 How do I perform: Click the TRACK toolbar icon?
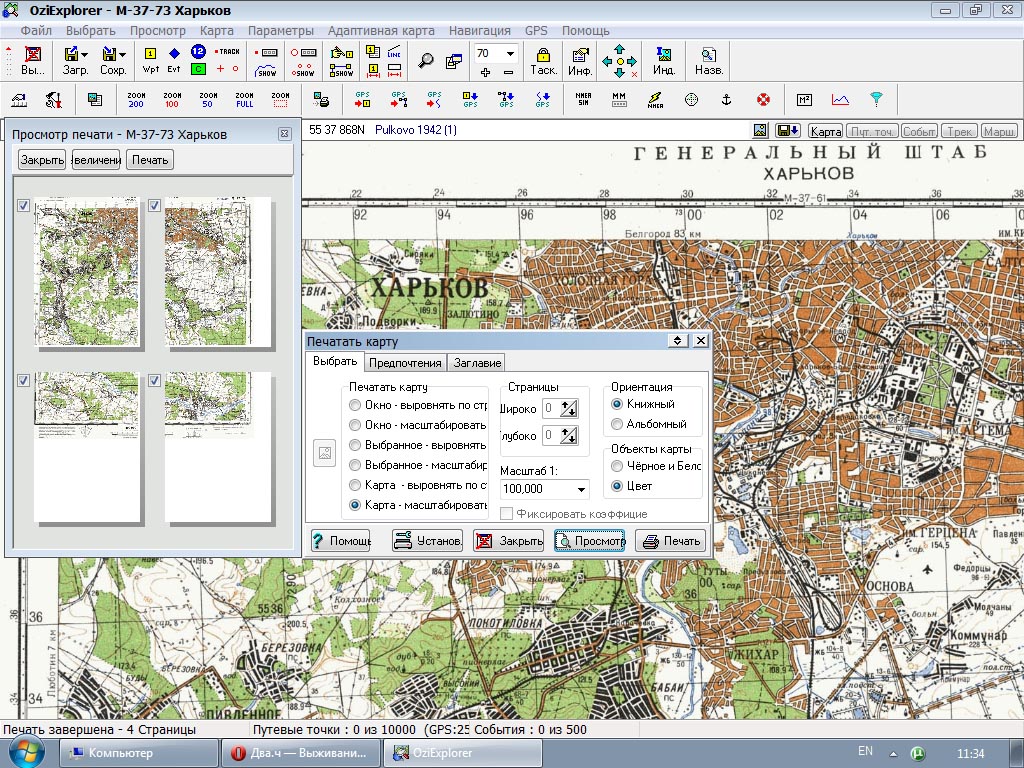coord(229,52)
